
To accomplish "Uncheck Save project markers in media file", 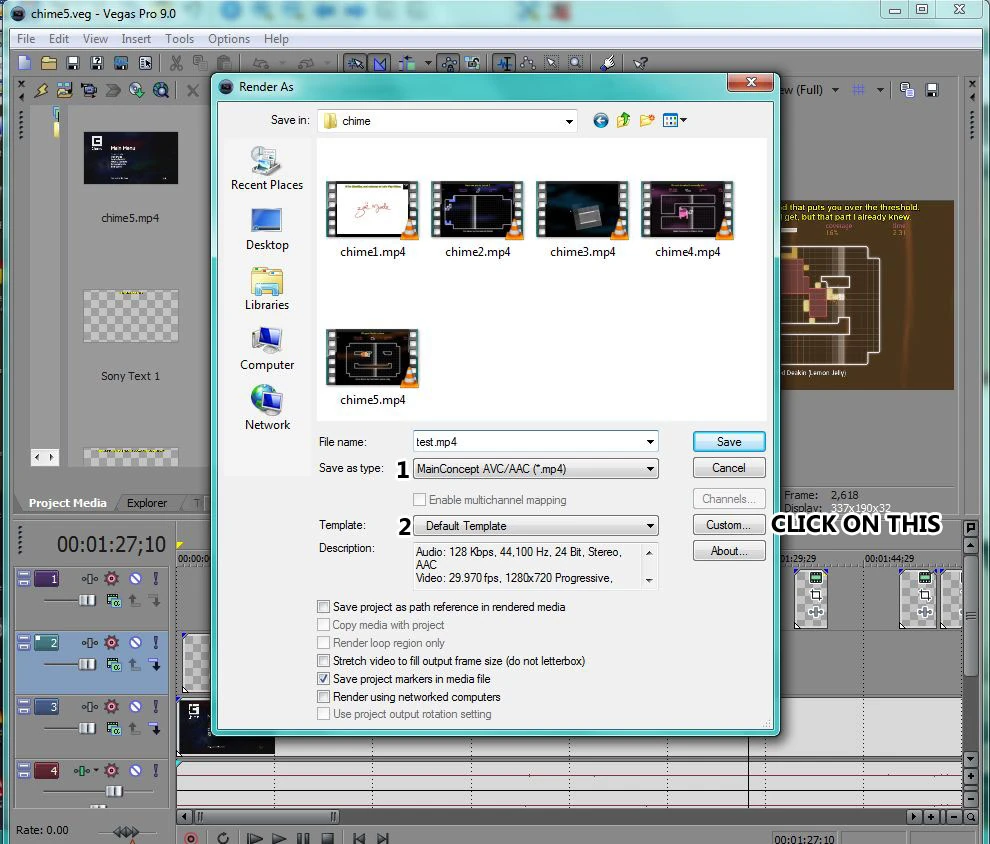I will (323, 679).
